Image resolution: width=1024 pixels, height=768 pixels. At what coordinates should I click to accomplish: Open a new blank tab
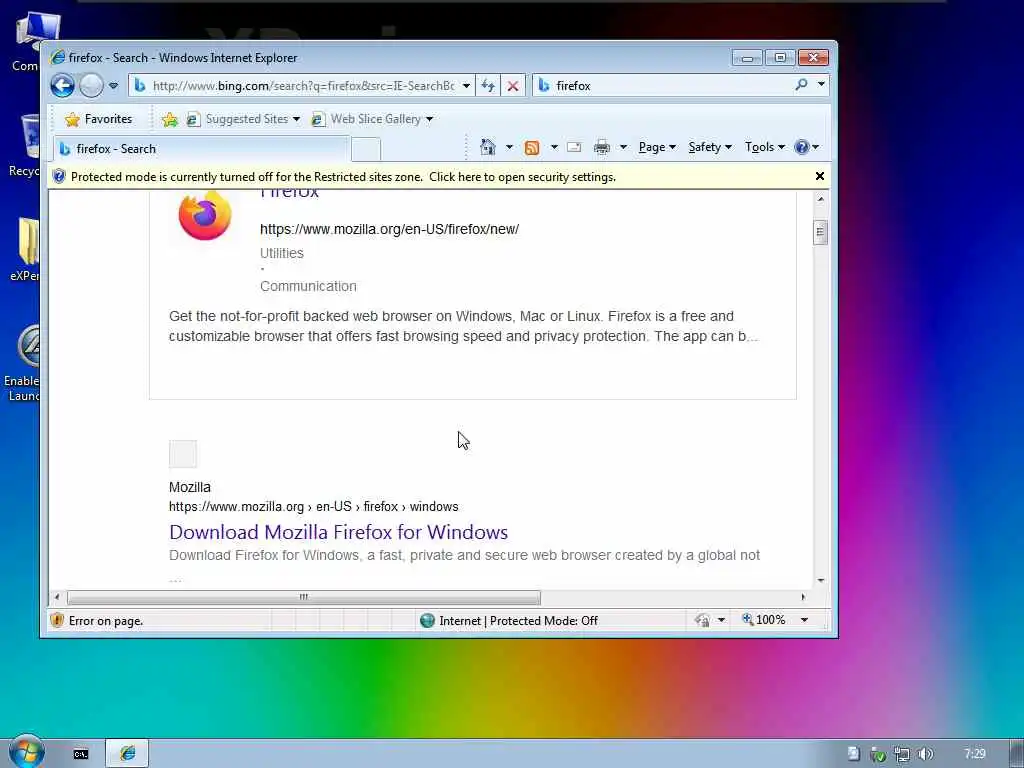pyautogui.click(x=366, y=150)
